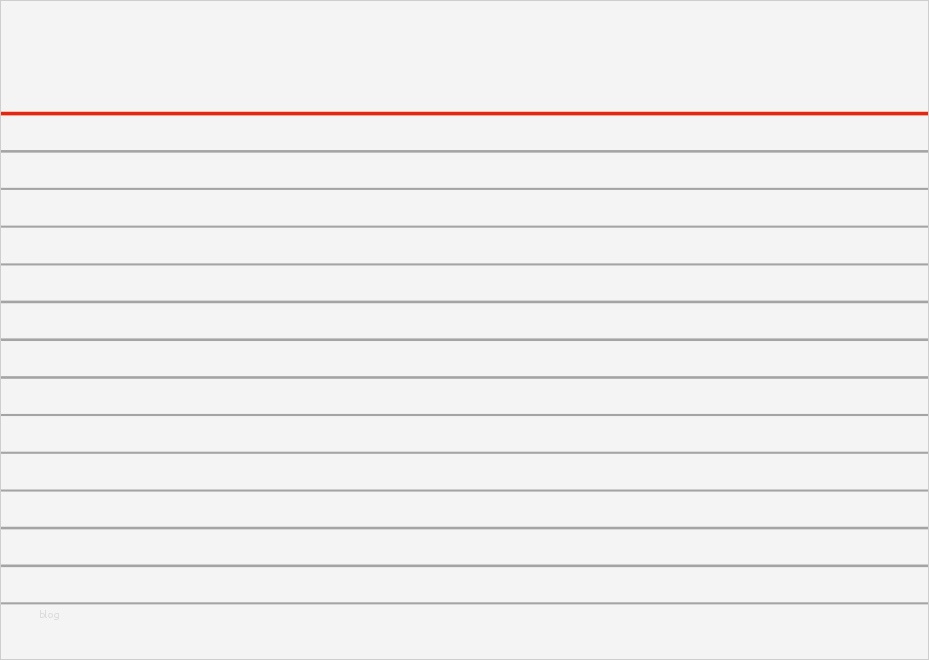Click the red header line

click(464, 113)
